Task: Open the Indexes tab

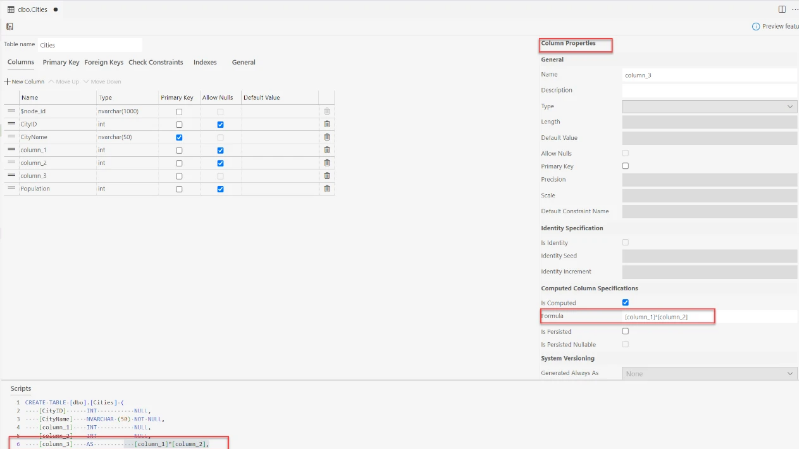Action: [205, 62]
